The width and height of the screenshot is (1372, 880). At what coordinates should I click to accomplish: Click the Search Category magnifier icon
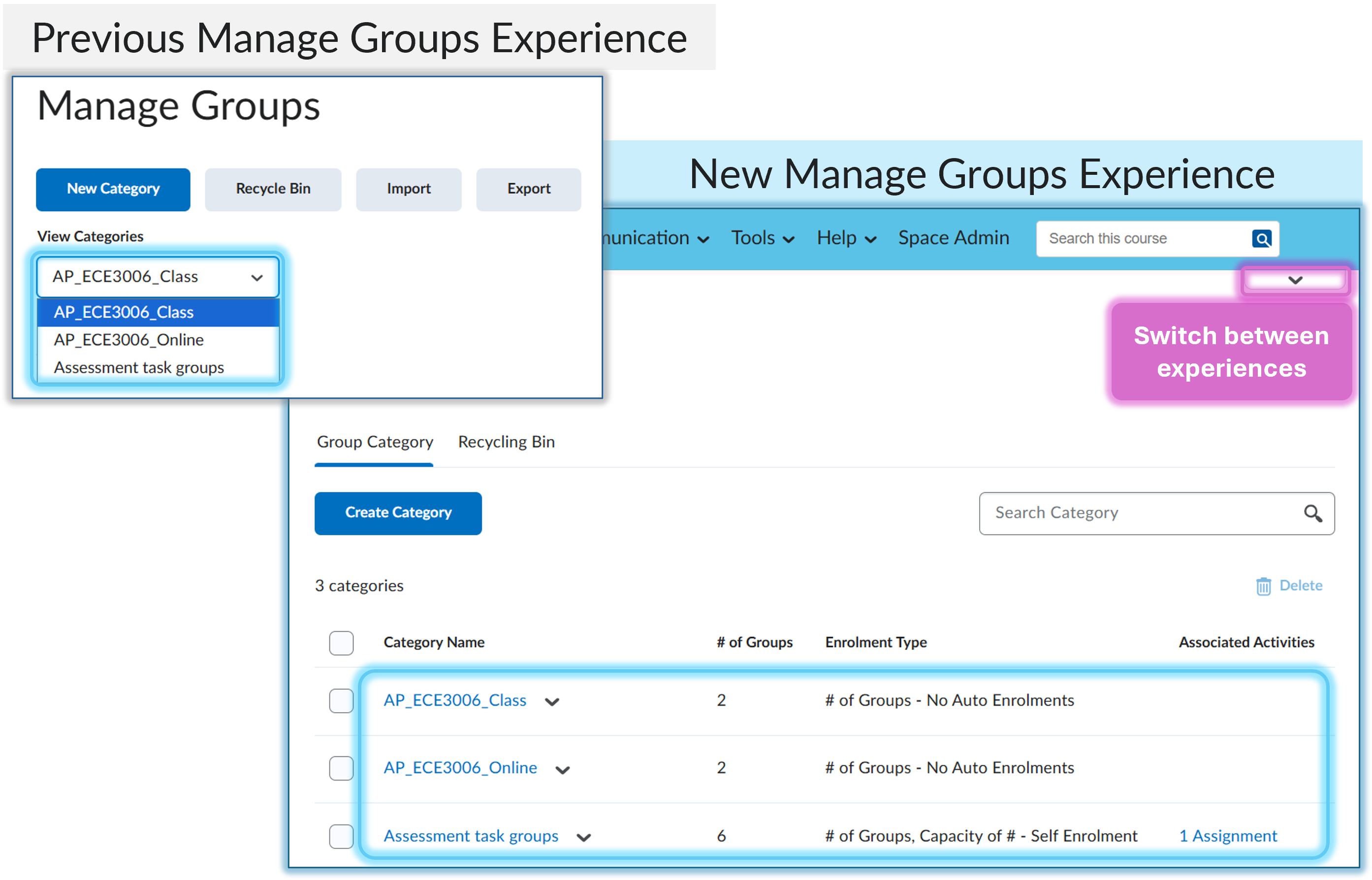tap(1312, 513)
